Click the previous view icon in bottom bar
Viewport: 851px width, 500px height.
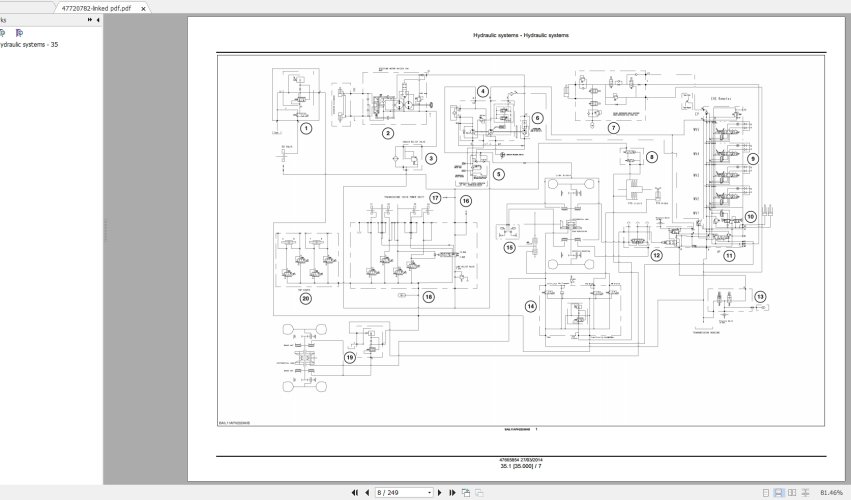tap(467, 492)
